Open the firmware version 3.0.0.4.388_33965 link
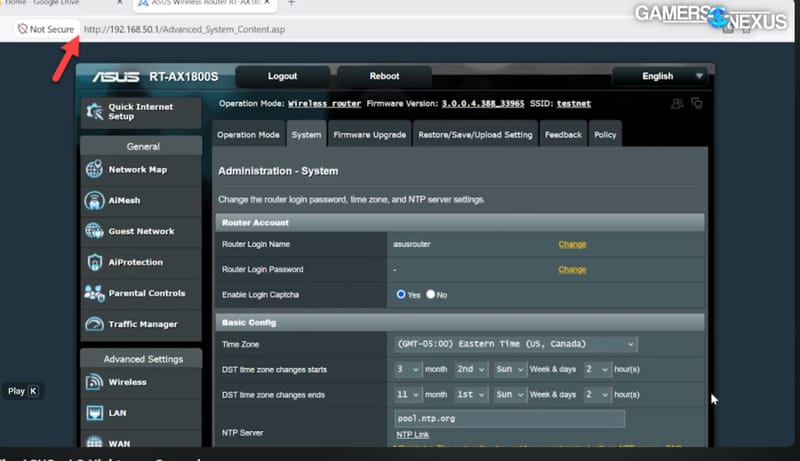800x461 pixels. pyautogui.click(x=483, y=104)
